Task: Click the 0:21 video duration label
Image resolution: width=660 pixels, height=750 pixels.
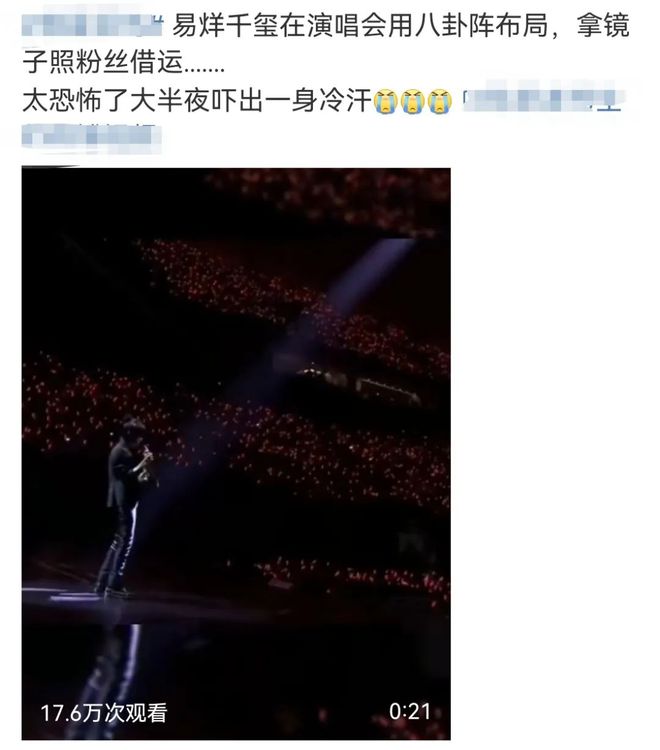Action: tap(409, 712)
